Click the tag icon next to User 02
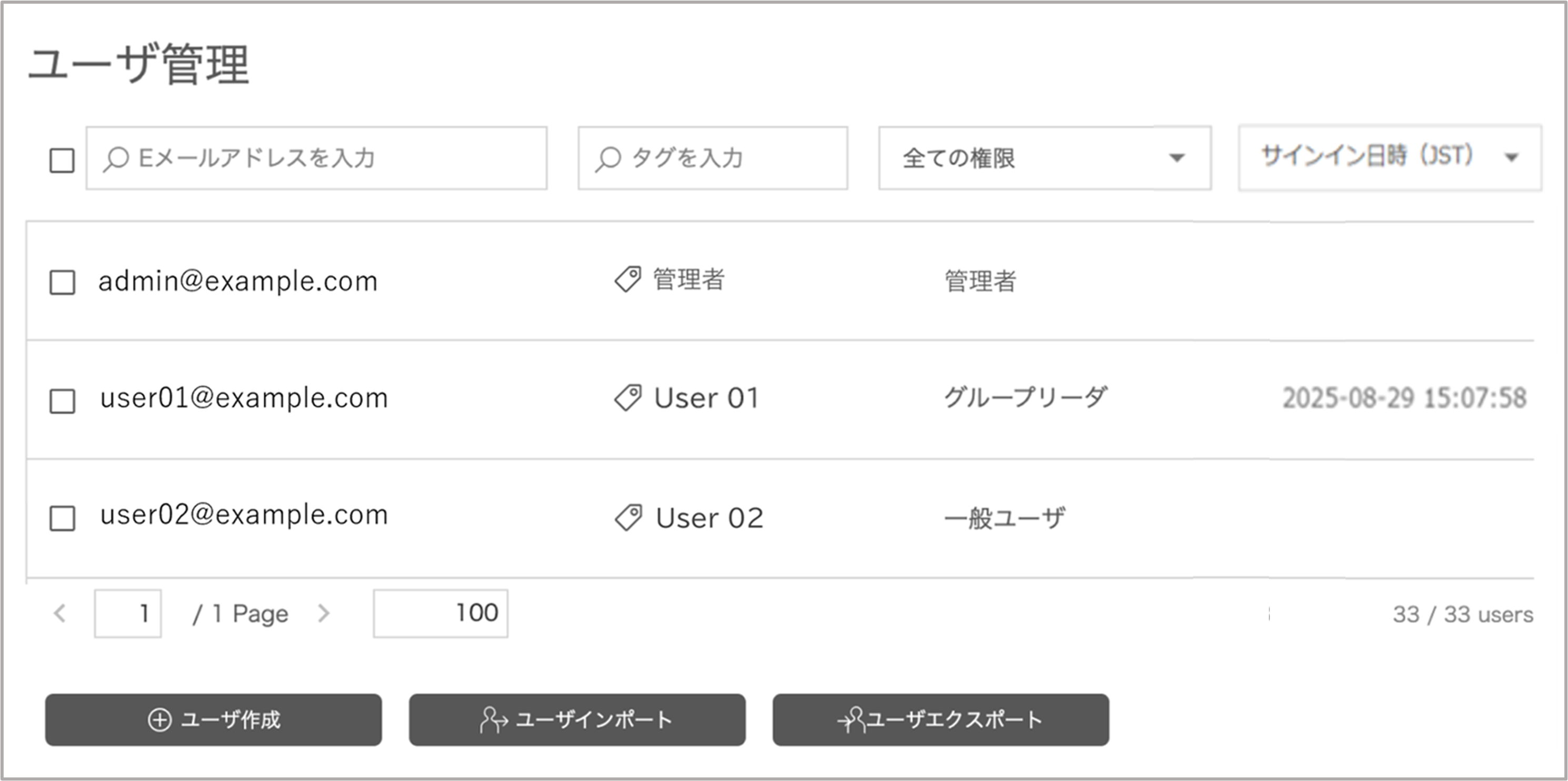 [x=628, y=518]
